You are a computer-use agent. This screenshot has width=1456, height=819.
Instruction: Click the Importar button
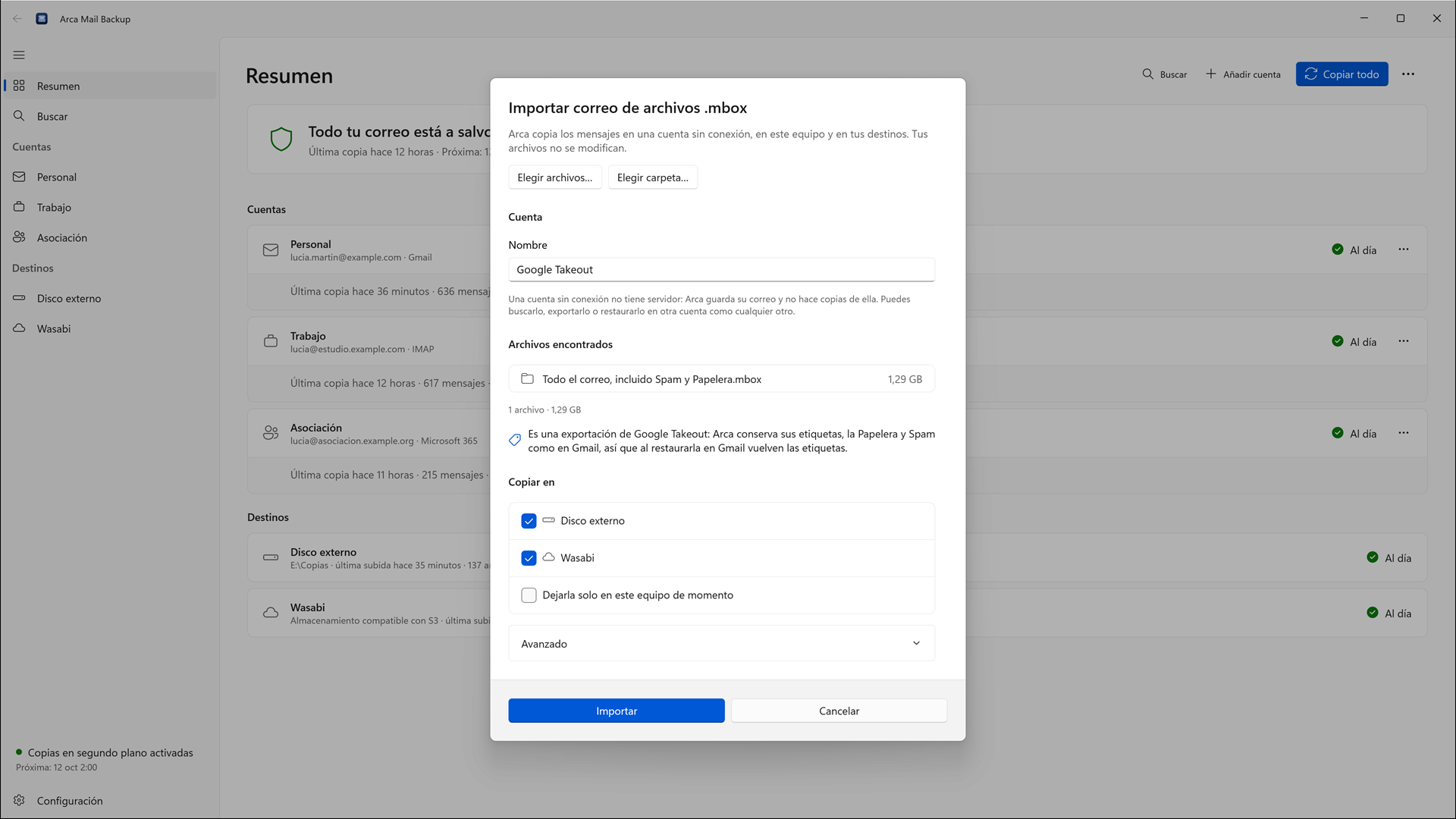click(617, 711)
